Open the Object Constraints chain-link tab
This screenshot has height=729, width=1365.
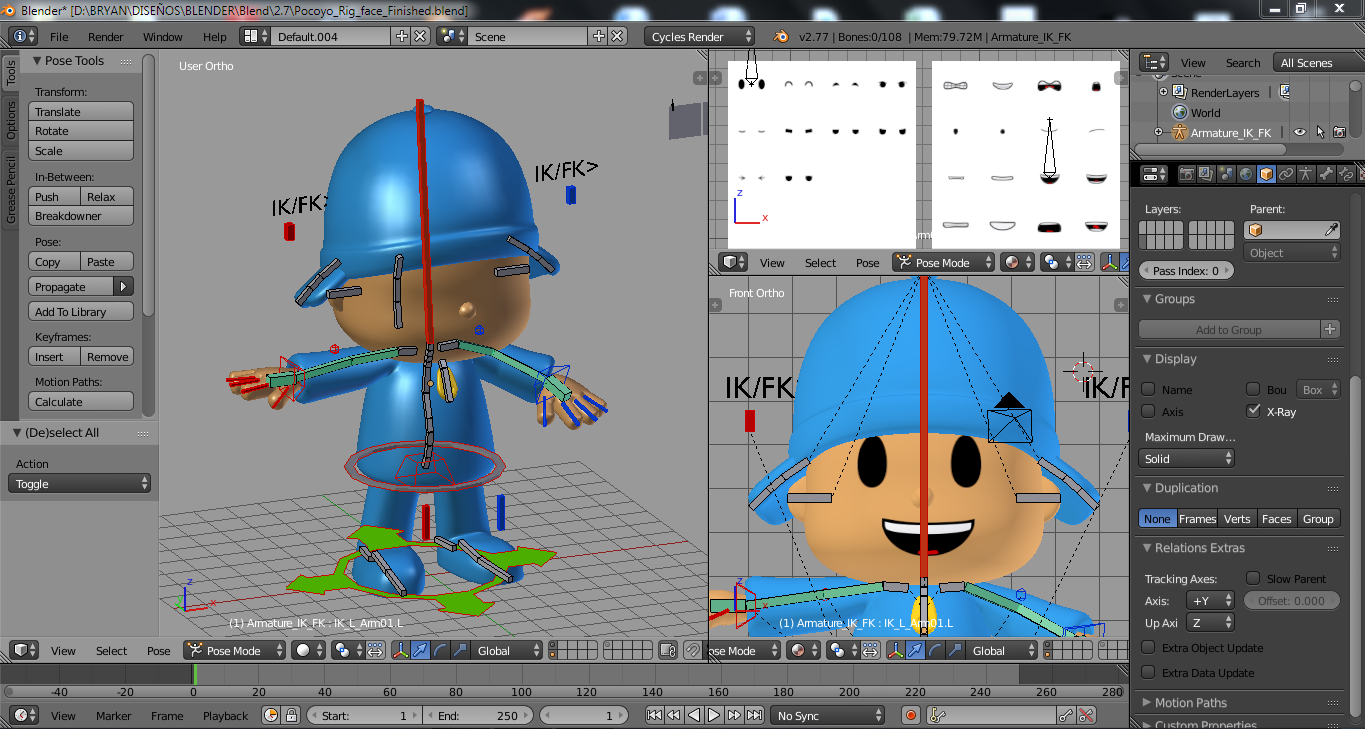pyautogui.click(x=1286, y=174)
